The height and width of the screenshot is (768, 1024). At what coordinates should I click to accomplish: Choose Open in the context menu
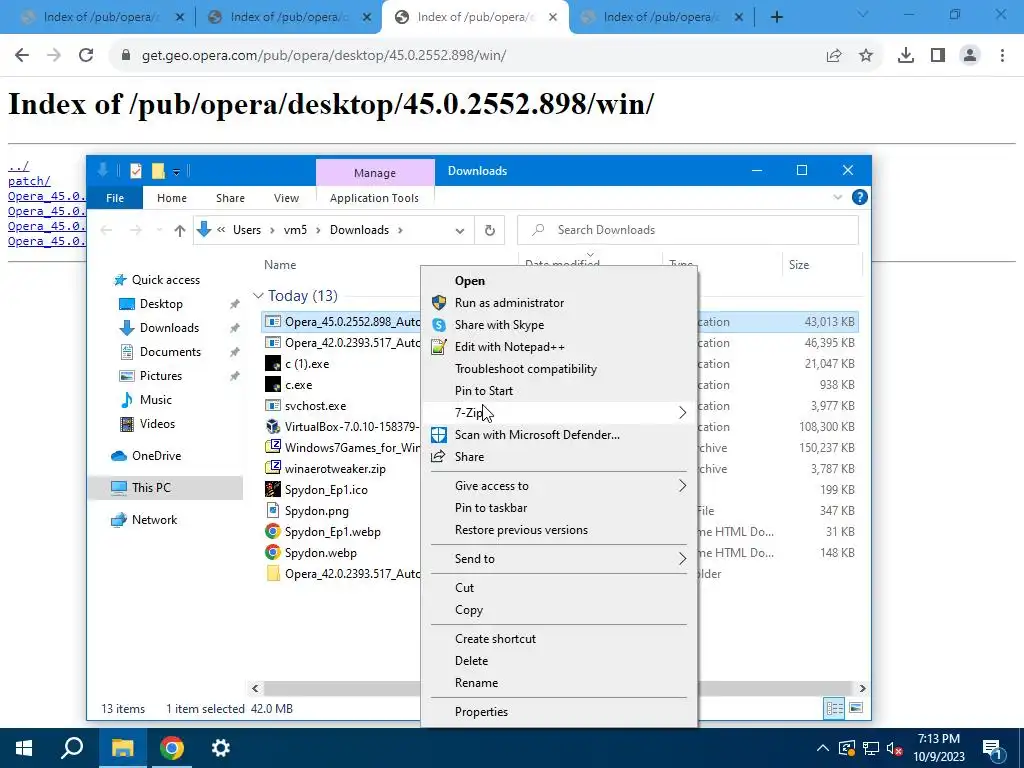click(470, 281)
